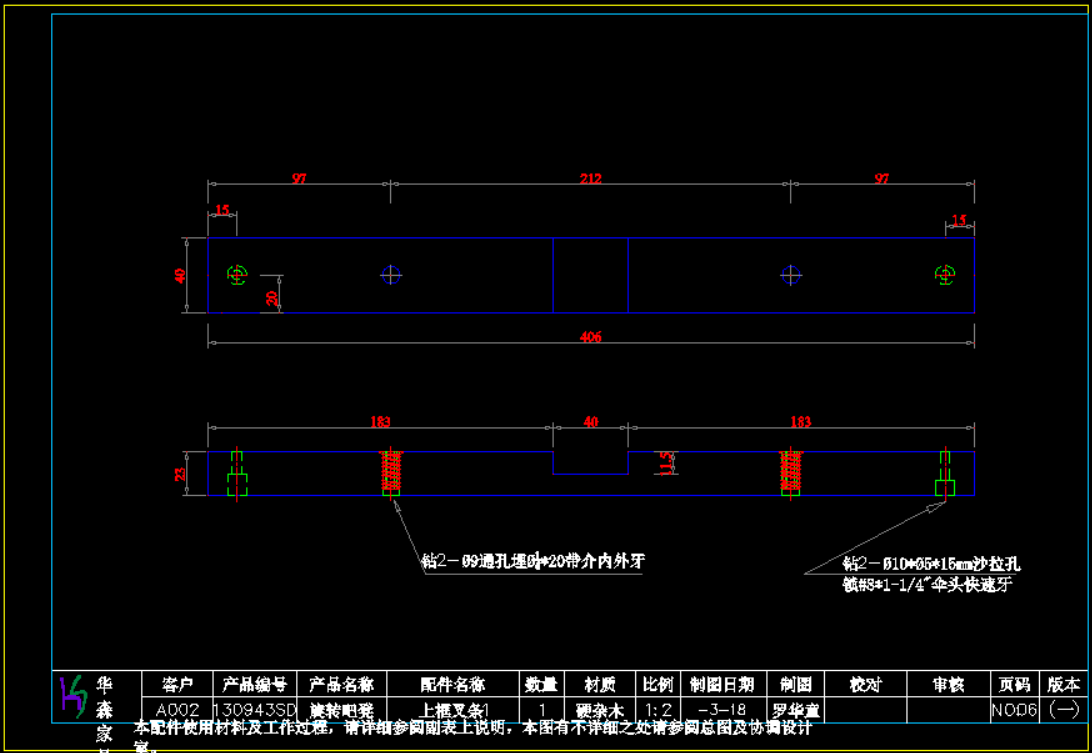Viewport: 1092px width, 753px height.
Task: Select the red threaded insert left of notch in side view
Action: pos(391,473)
